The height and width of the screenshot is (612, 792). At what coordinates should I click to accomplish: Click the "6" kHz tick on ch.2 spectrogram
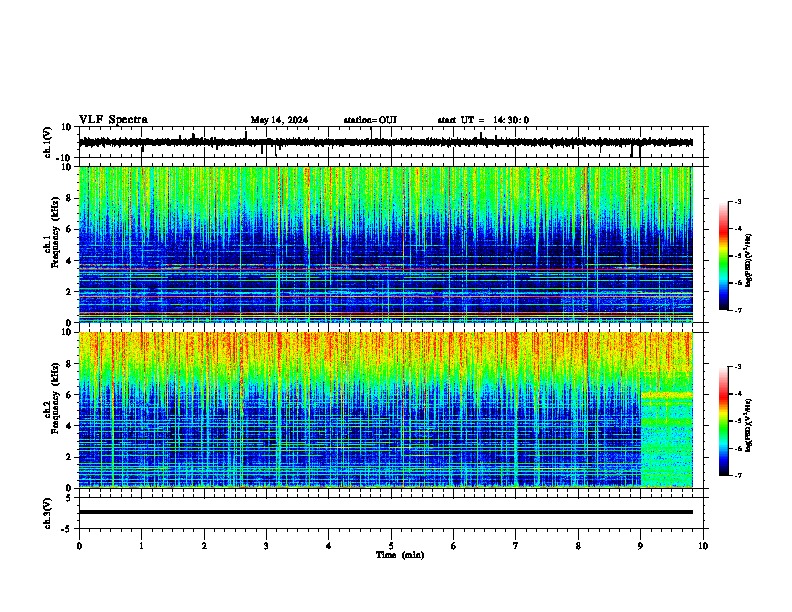click(70, 395)
